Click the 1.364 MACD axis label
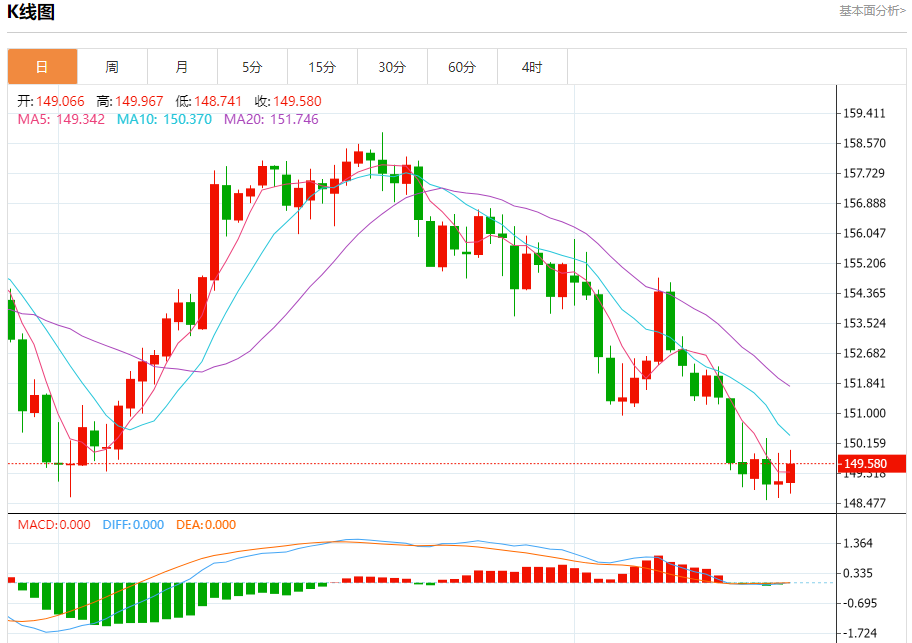Screen dimensions: 912x643 [x=858, y=544]
